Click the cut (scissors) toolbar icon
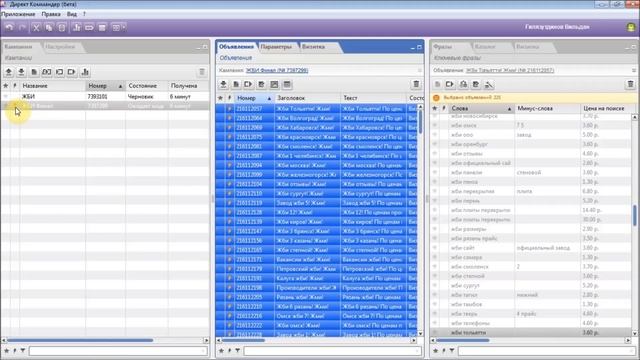The image size is (640, 360). tap(36, 27)
